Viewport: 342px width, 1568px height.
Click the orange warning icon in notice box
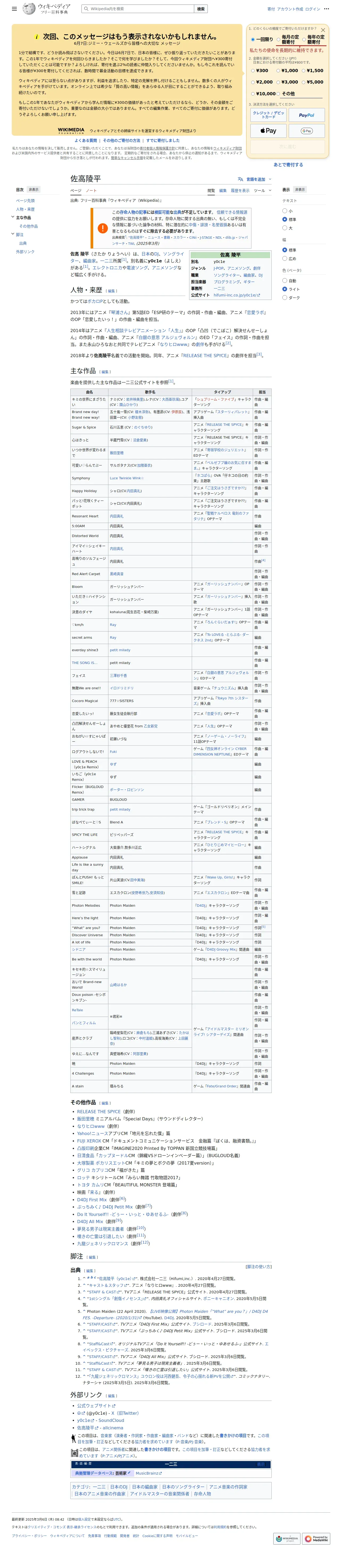103,228
